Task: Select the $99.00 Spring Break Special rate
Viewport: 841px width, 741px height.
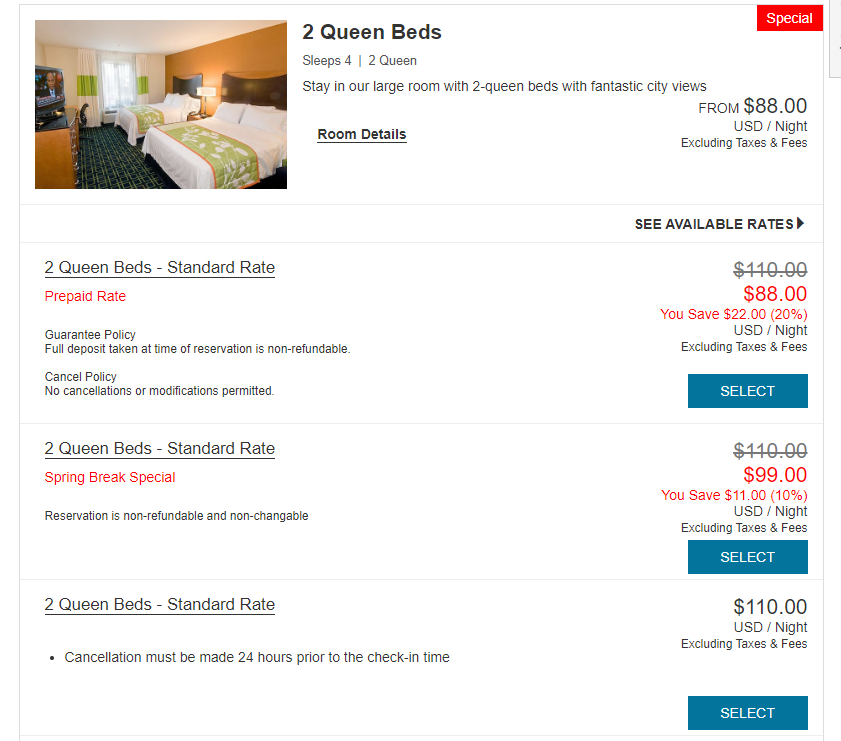Action: (x=748, y=557)
